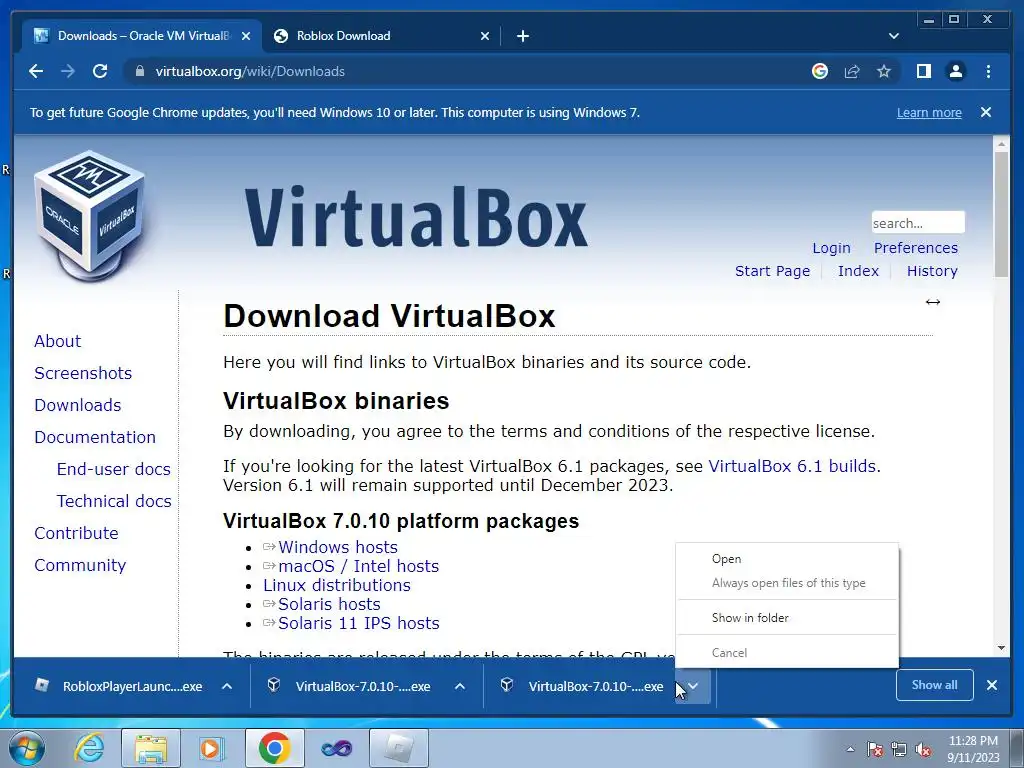Expand options for first VirtualBox download
The image size is (1024, 768).
(460, 686)
